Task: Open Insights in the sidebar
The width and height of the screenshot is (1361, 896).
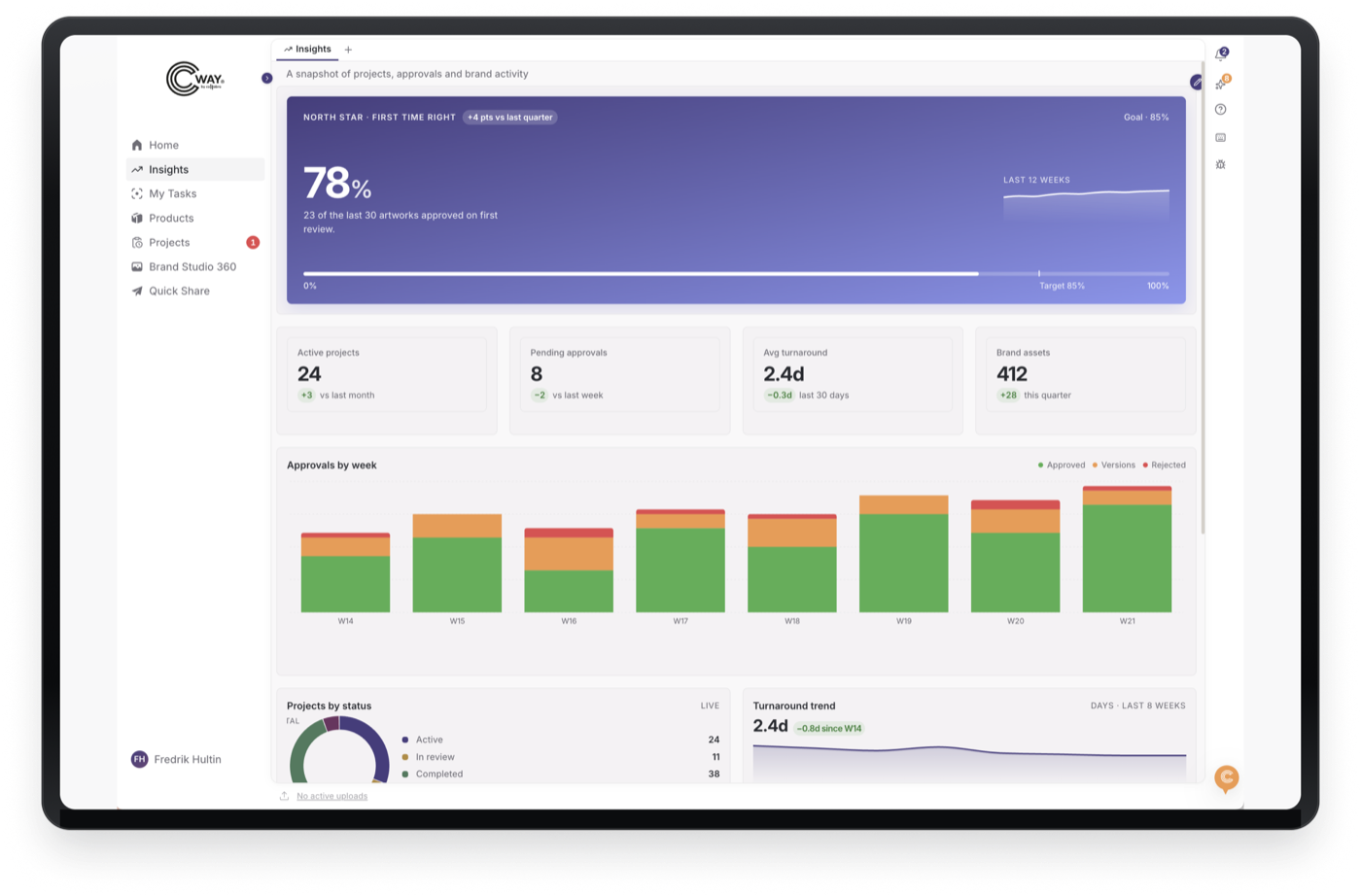Action: pyautogui.click(x=195, y=169)
